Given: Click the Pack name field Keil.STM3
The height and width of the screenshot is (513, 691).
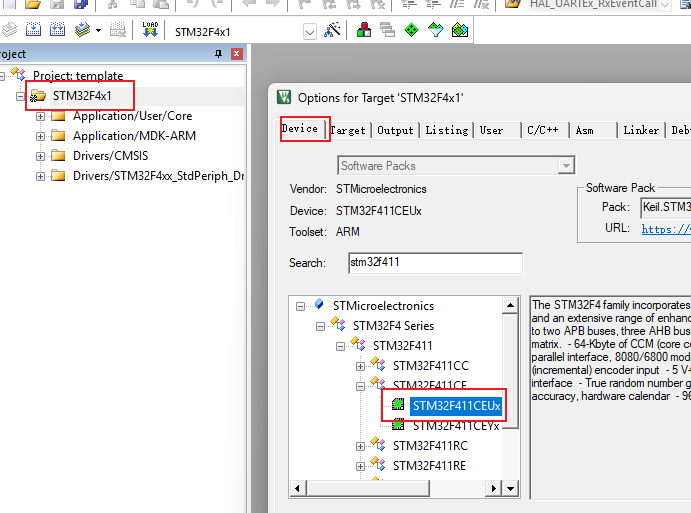Looking at the screenshot, I should (665, 207).
